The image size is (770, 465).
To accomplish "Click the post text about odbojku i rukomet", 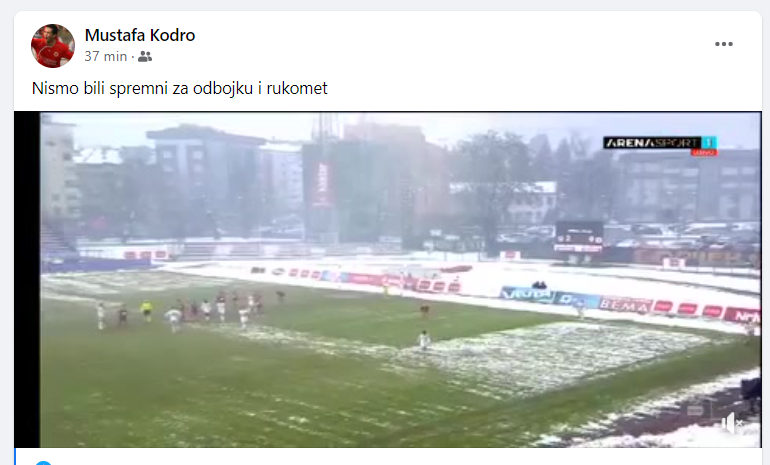I will (179, 88).
